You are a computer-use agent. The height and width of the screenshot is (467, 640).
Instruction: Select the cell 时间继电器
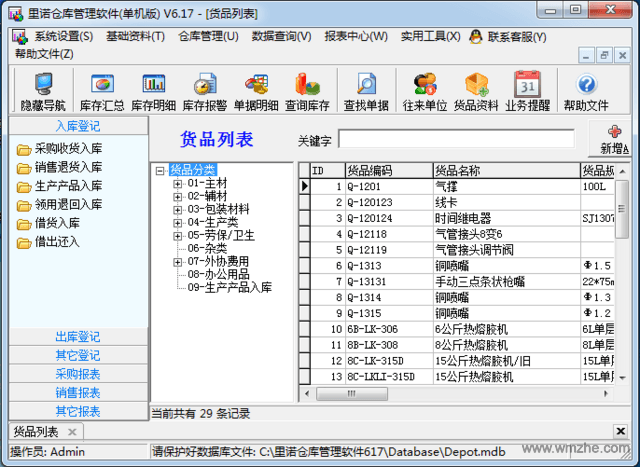[507, 218]
